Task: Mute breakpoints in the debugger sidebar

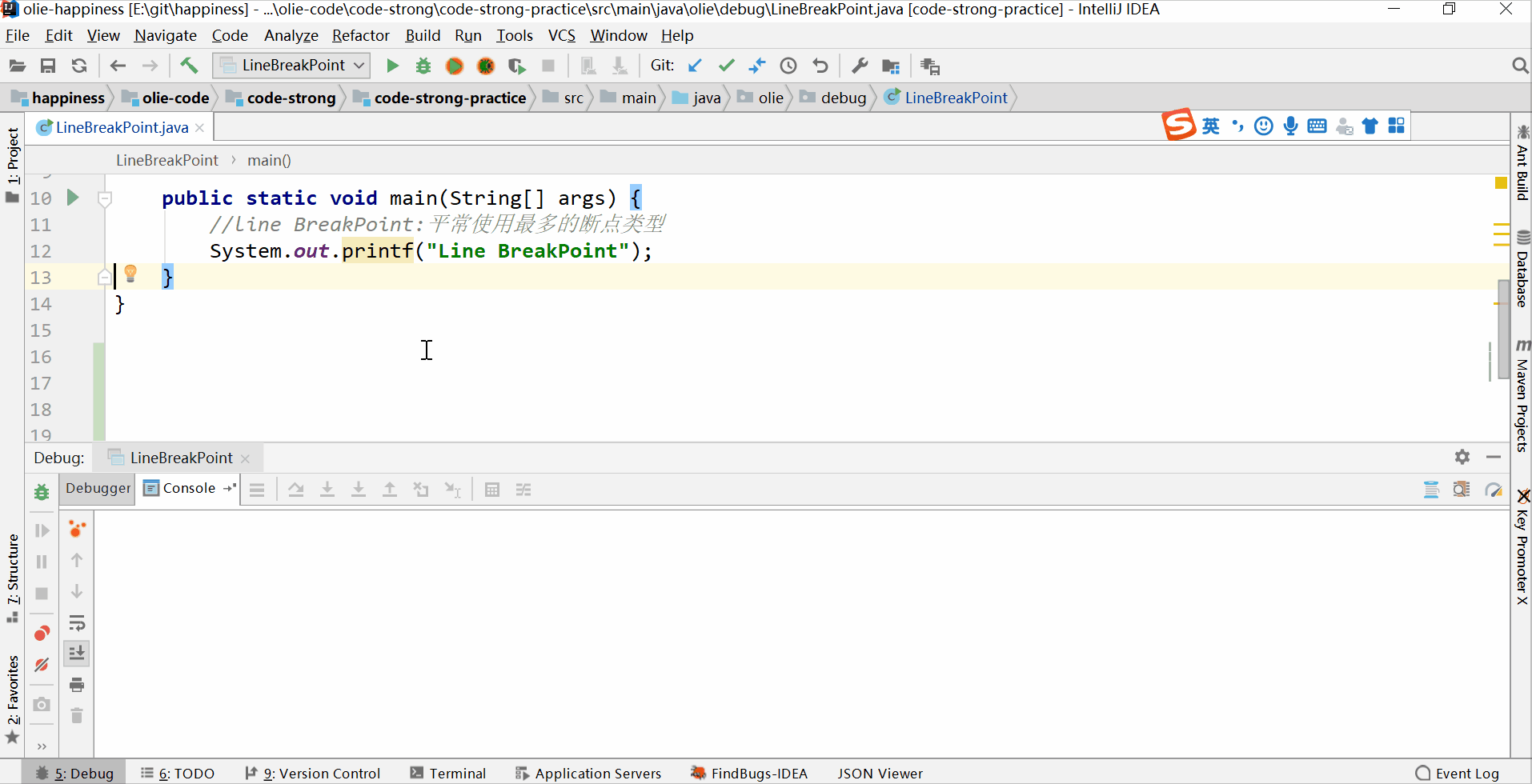Action: [42, 664]
